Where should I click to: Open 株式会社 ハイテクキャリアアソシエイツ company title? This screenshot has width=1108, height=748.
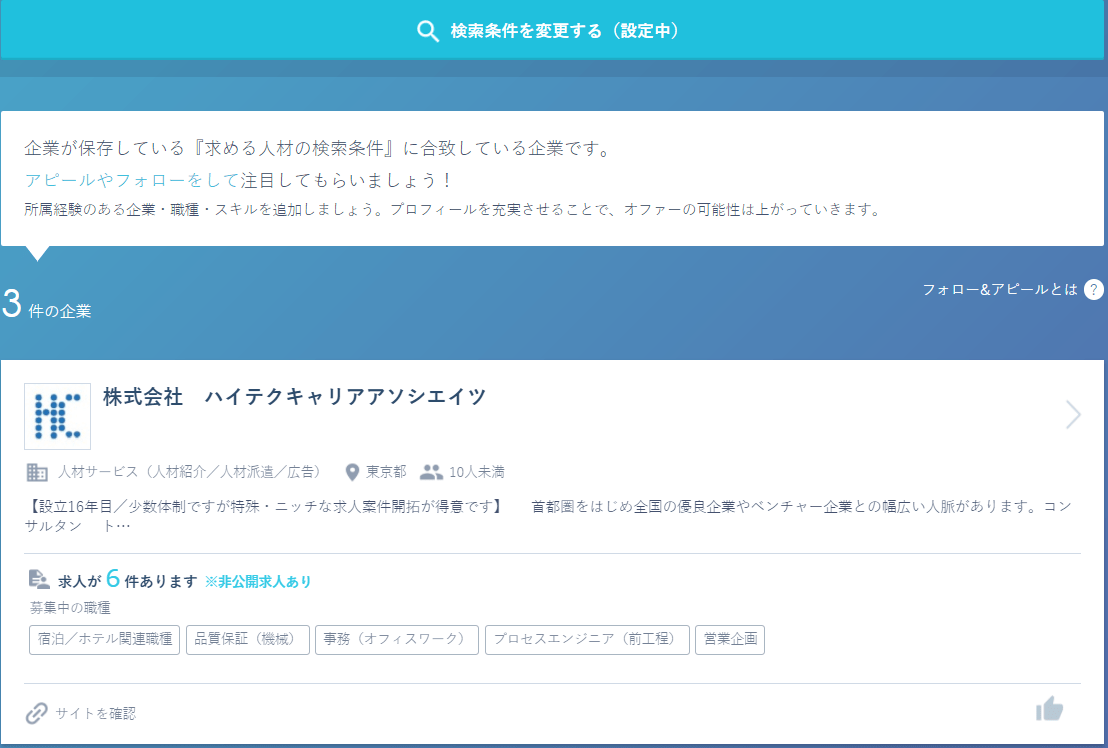(295, 397)
